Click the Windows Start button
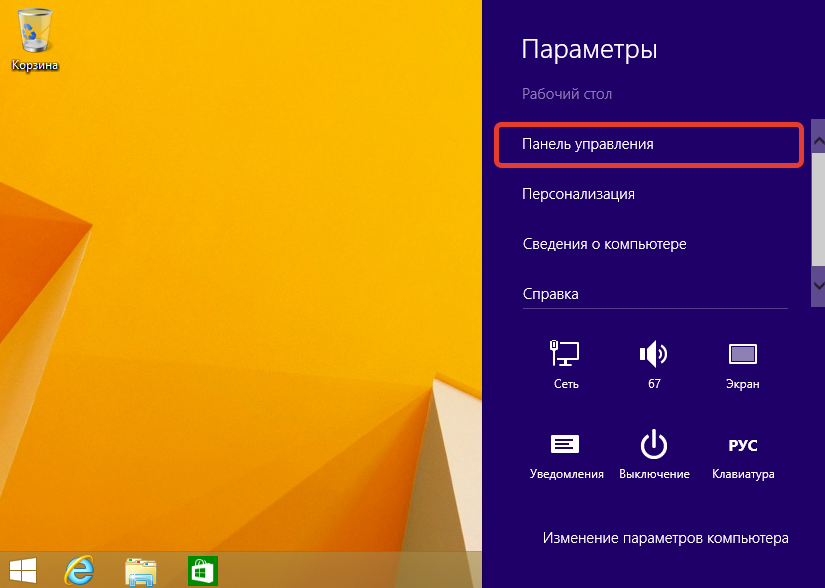825x588 pixels. (23, 570)
